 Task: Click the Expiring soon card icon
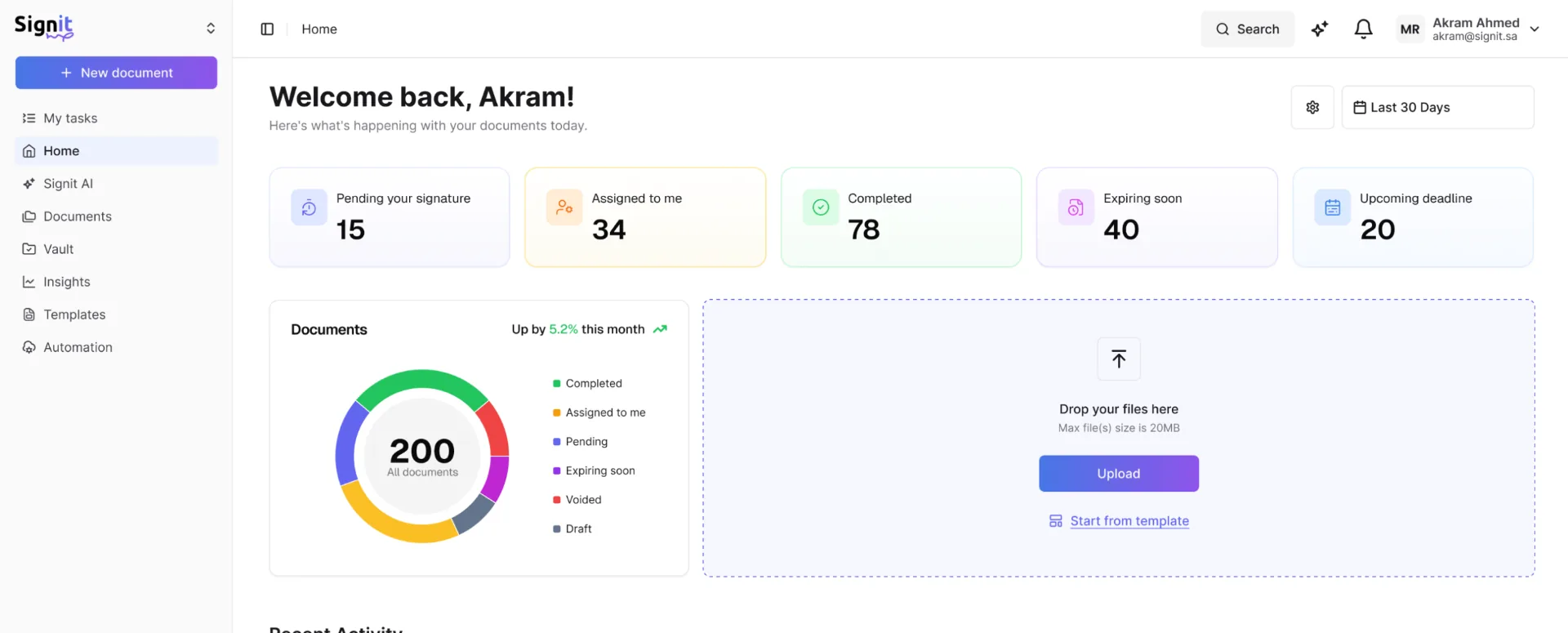[1076, 207]
